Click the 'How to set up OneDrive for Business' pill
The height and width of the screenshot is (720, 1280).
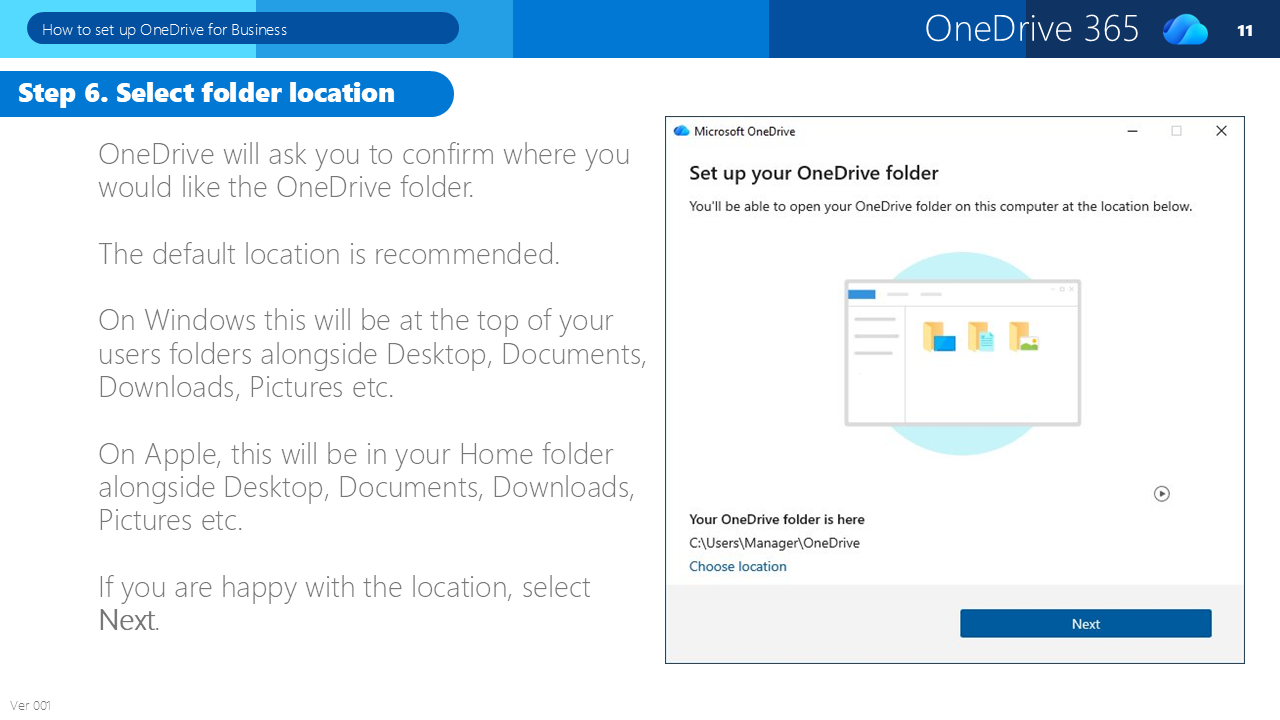[x=243, y=29]
